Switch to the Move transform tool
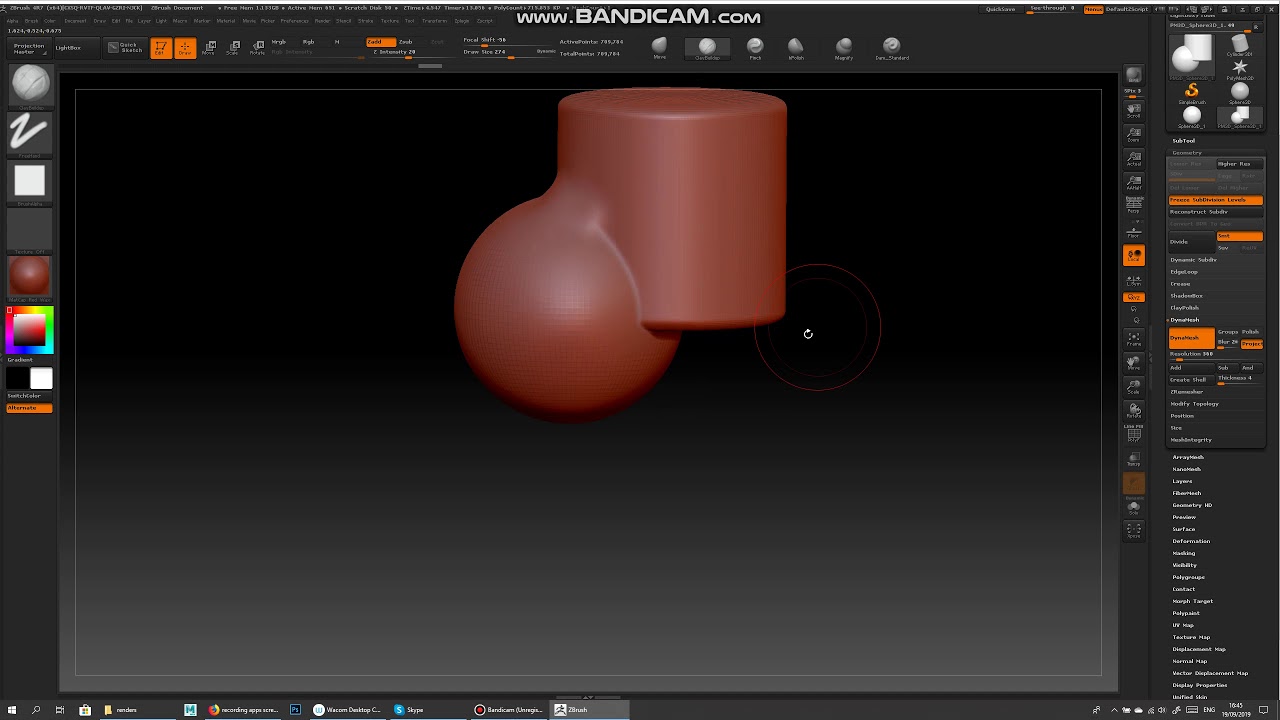This screenshot has height=720, width=1280. [x=210, y=48]
